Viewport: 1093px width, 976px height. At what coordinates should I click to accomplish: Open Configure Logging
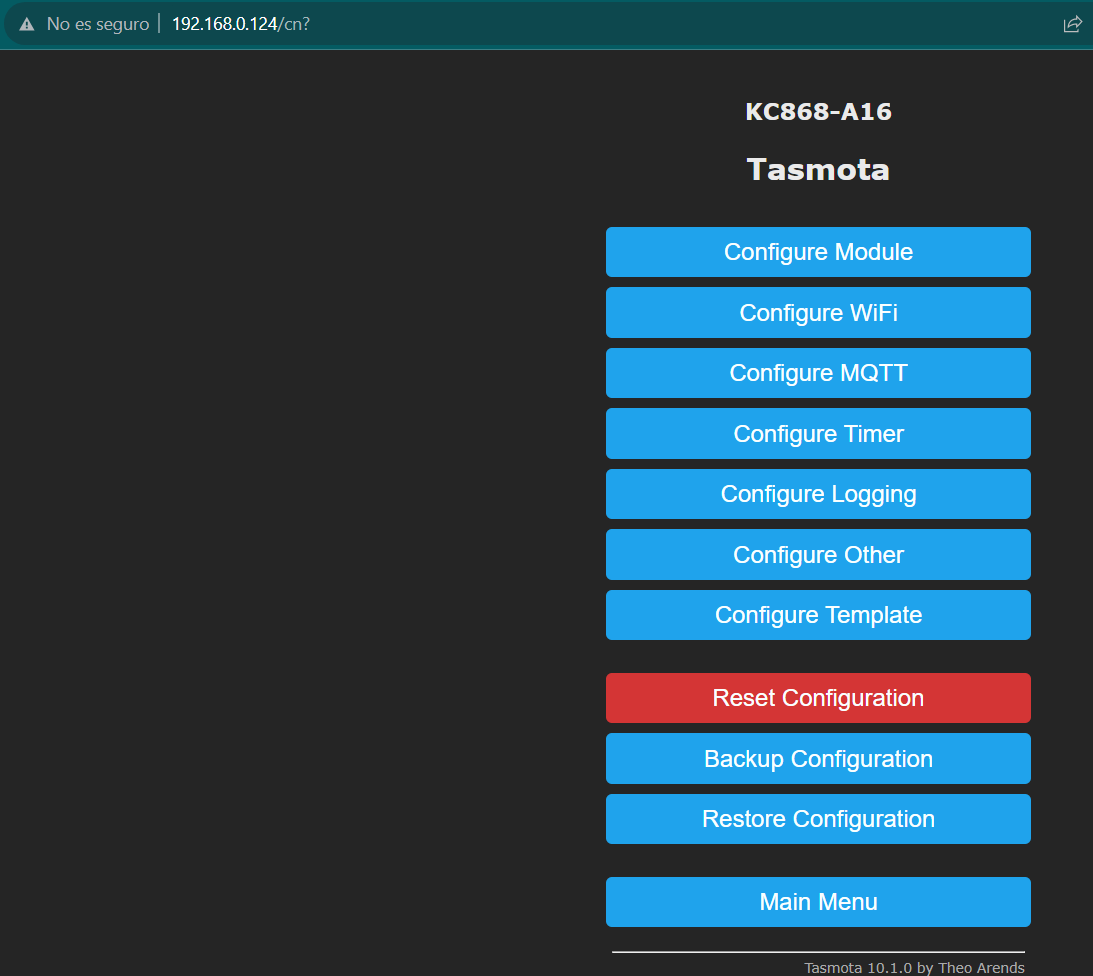pos(818,494)
